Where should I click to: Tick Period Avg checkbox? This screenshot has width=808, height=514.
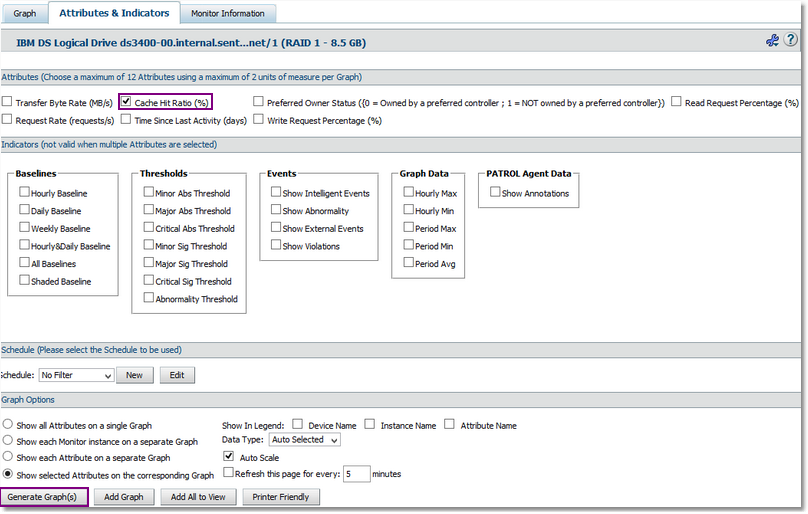pos(408,262)
